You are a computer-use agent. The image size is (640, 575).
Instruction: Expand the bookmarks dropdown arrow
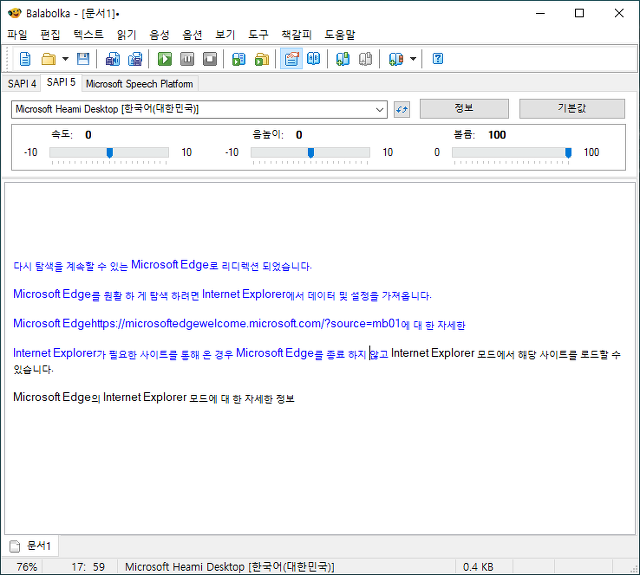[x=413, y=59]
